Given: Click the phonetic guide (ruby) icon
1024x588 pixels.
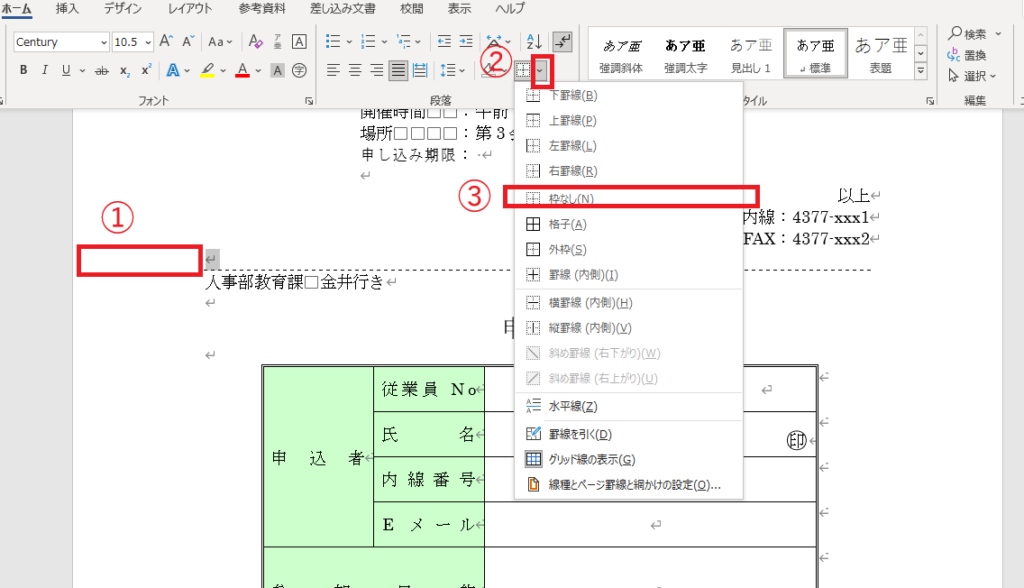Looking at the screenshot, I should coord(278,42).
